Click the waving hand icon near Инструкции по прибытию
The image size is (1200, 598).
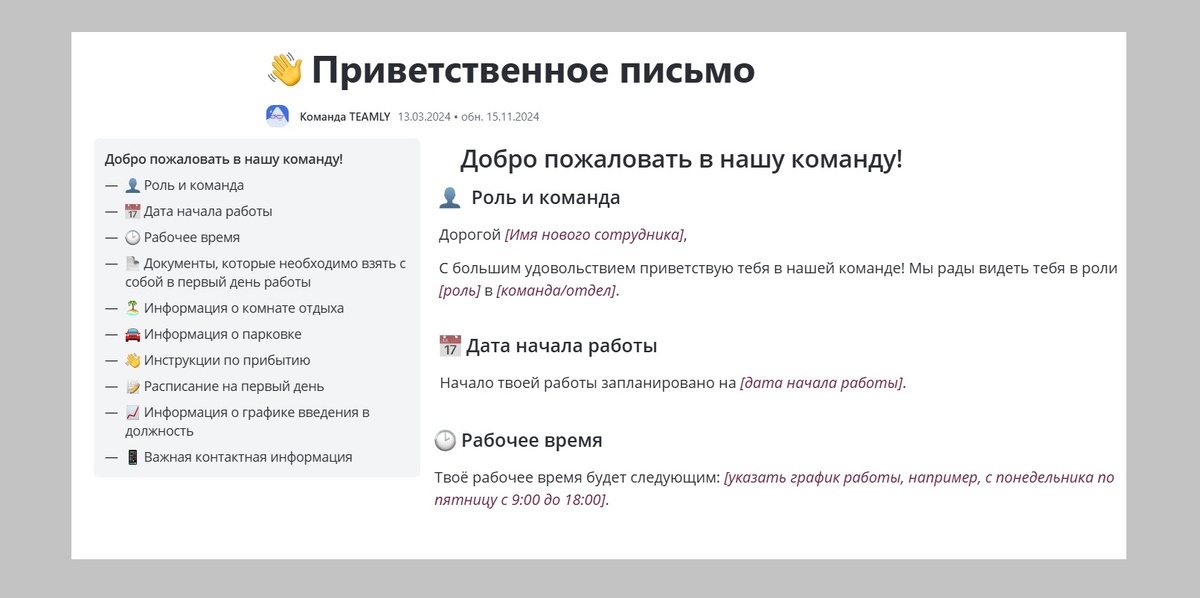tap(131, 360)
